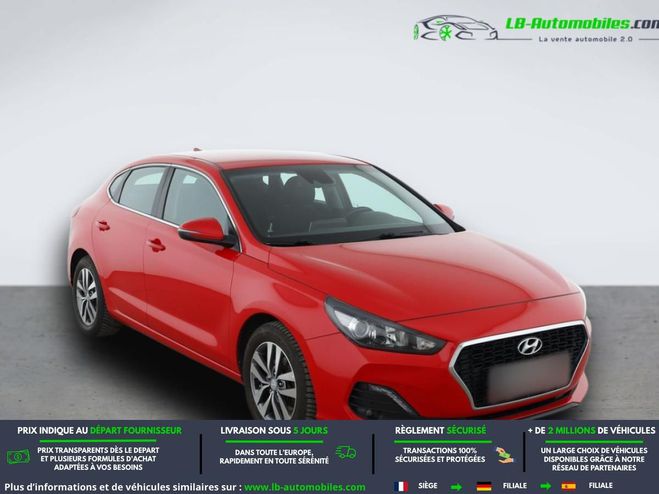This screenshot has width=659, height=494.
Task: Click 'LIVRAISON SOUS 5 JOURS' heading
Action: [274, 431]
